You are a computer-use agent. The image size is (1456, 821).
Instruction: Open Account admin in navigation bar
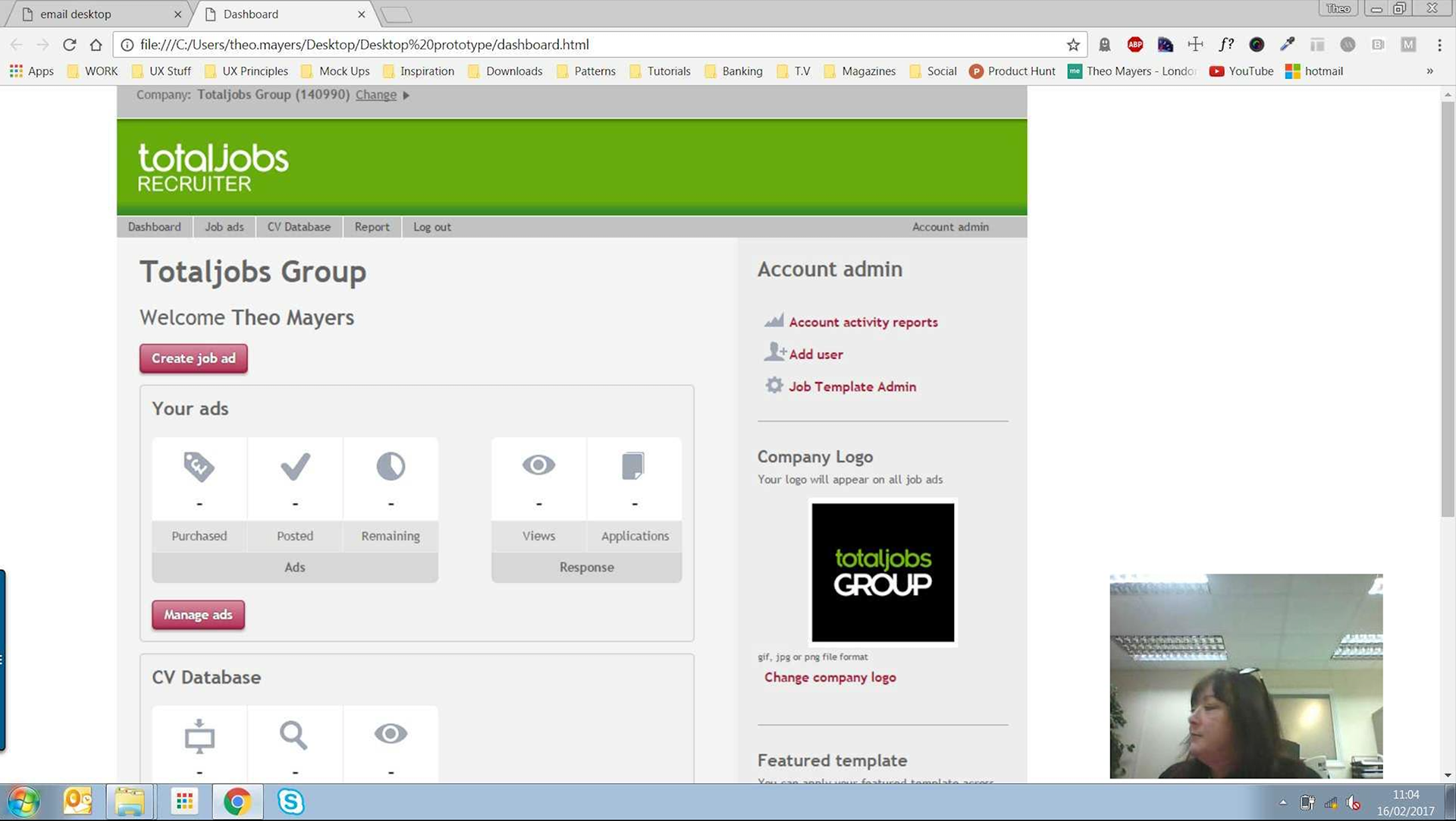[x=949, y=227]
